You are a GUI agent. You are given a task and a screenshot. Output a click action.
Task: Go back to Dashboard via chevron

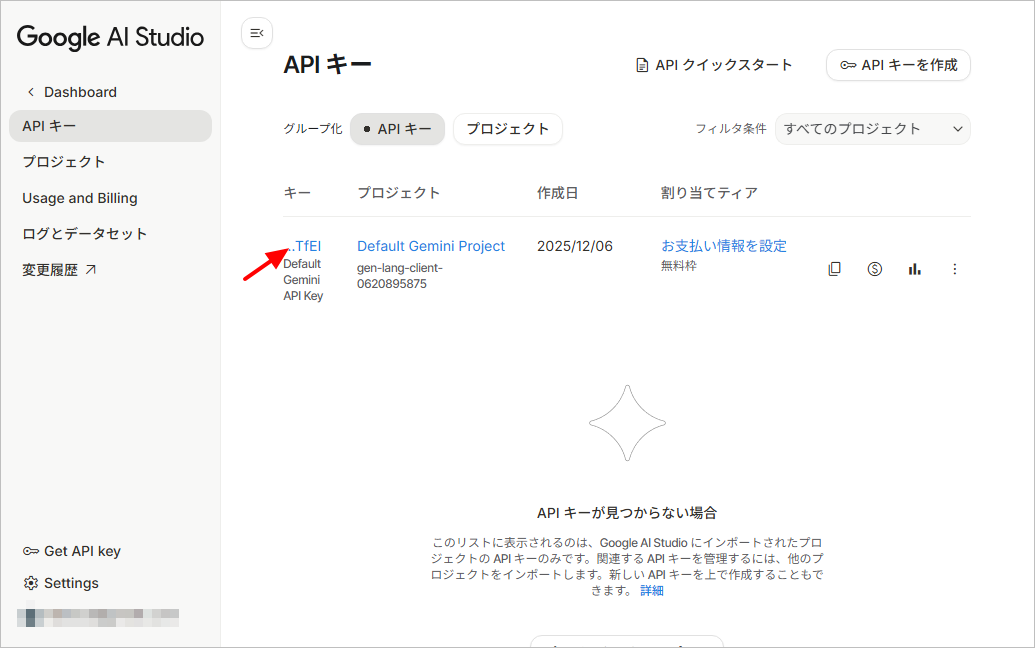[30, 92]
